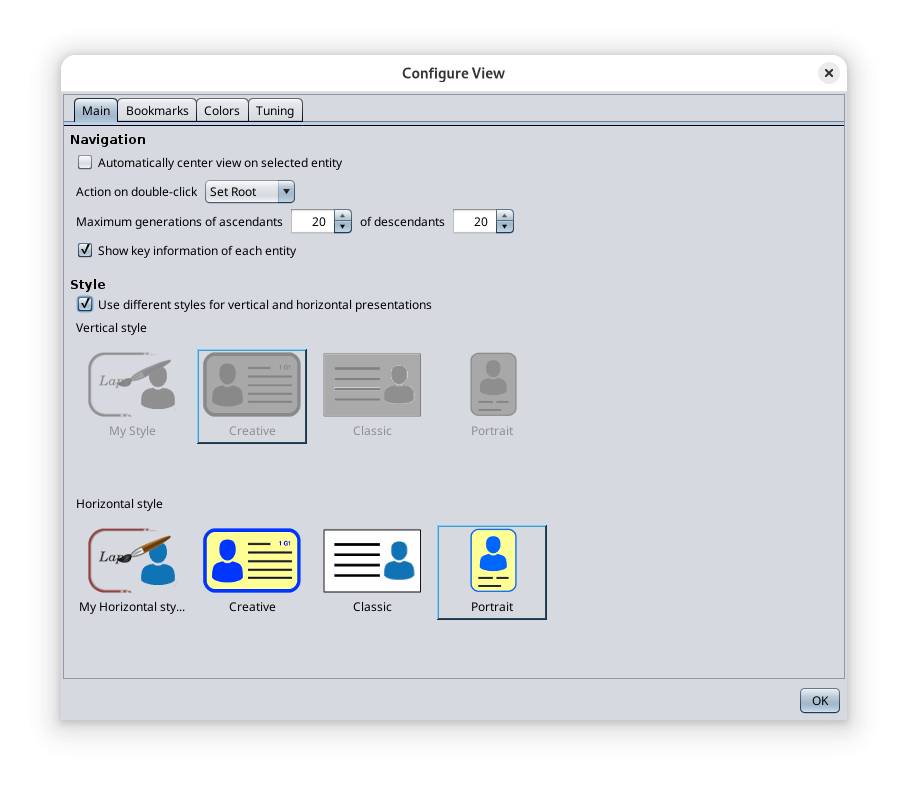Click the Style section heading
This screenshot has width=908, height=787.
[88, 284]
